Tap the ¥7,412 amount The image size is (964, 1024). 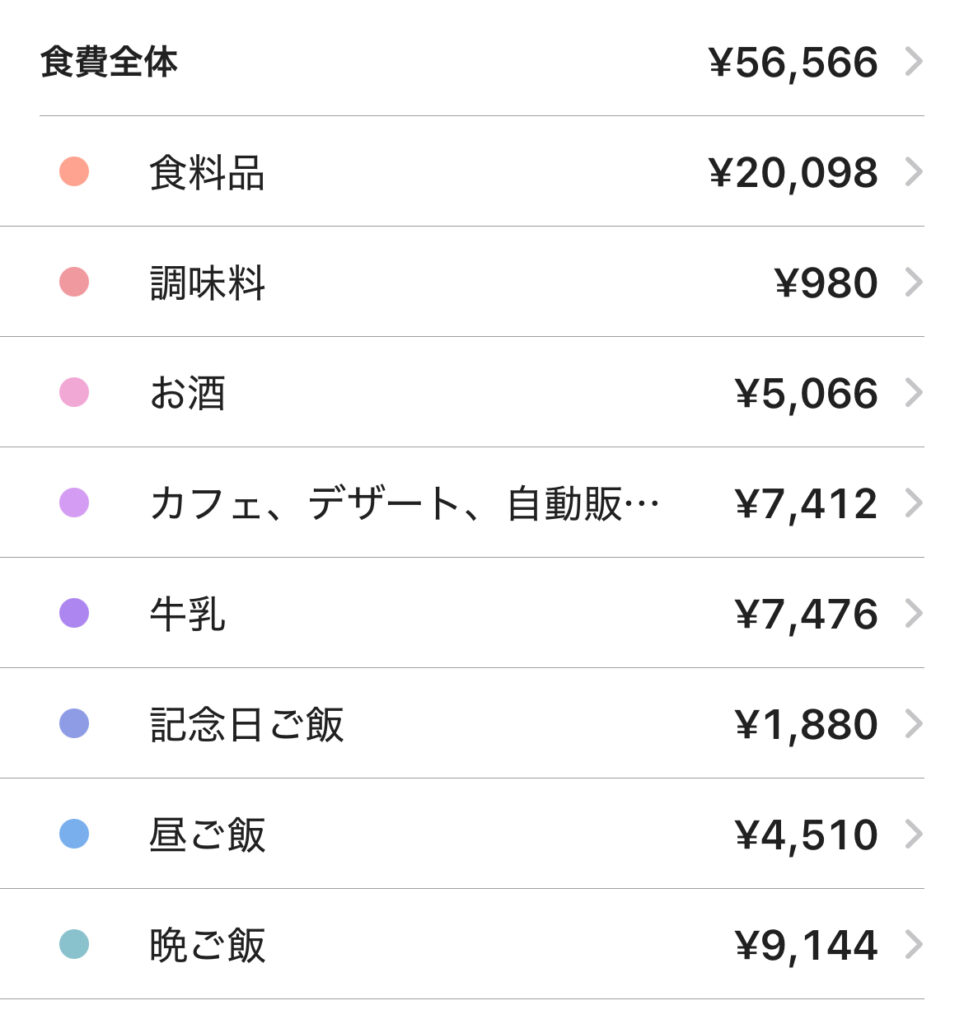(x=806, y=505)
